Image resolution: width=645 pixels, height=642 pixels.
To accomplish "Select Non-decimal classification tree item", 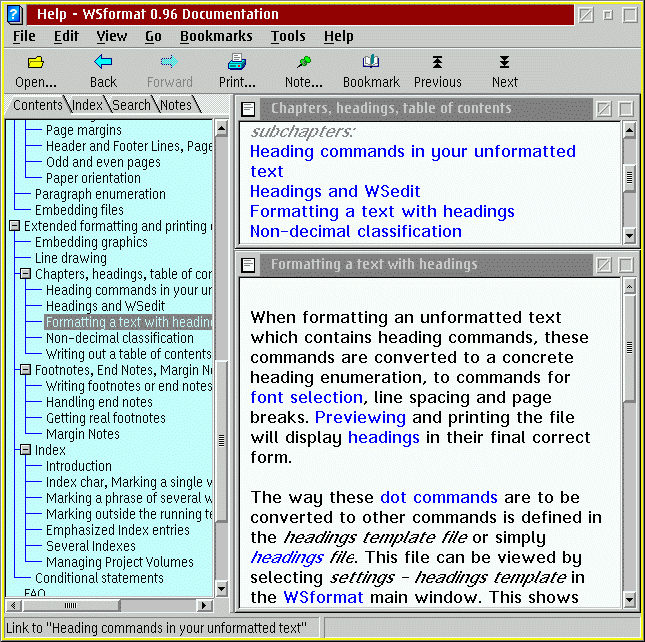I will (120, 338).
